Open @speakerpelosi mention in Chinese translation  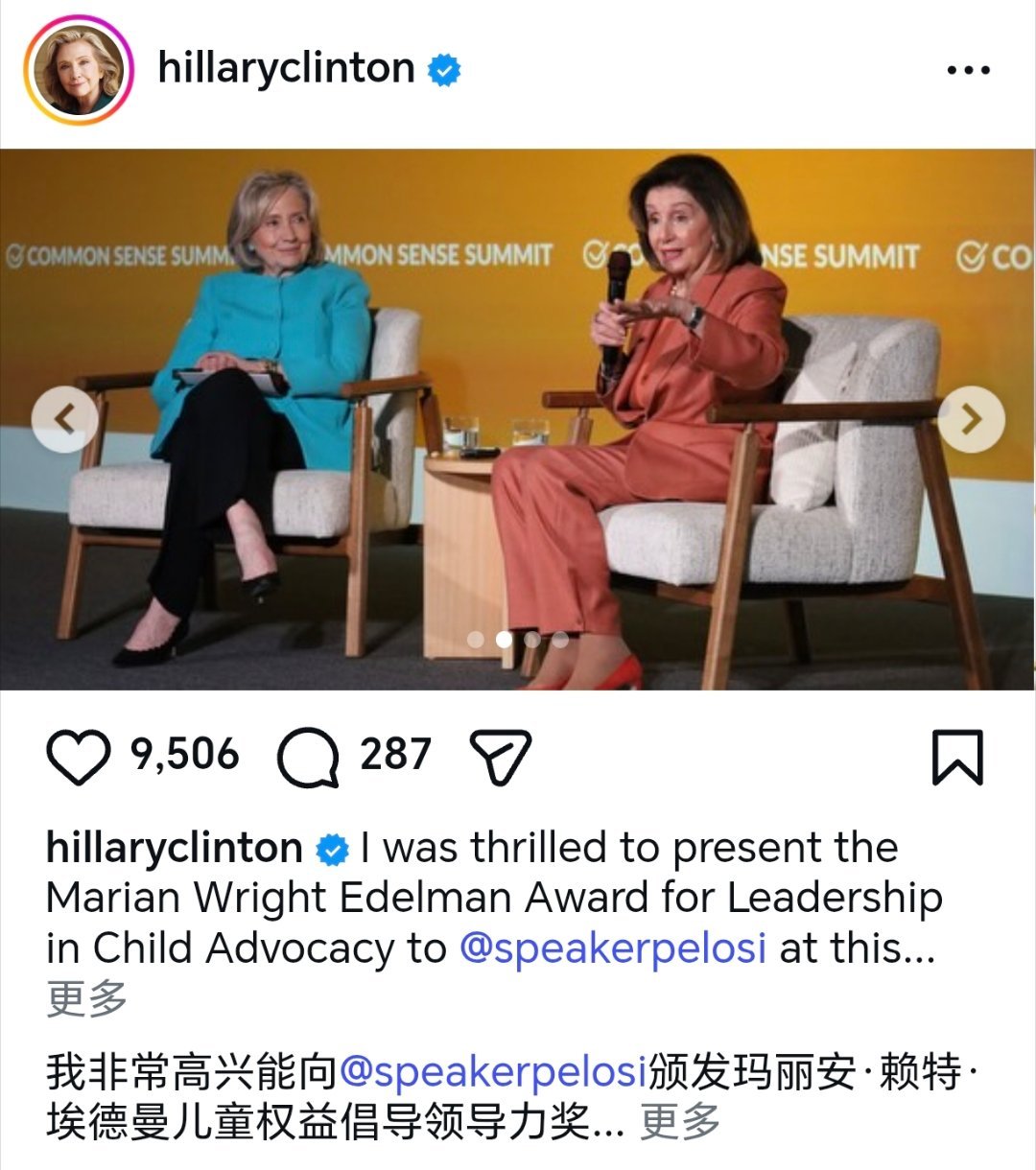tap(493, 1072)
